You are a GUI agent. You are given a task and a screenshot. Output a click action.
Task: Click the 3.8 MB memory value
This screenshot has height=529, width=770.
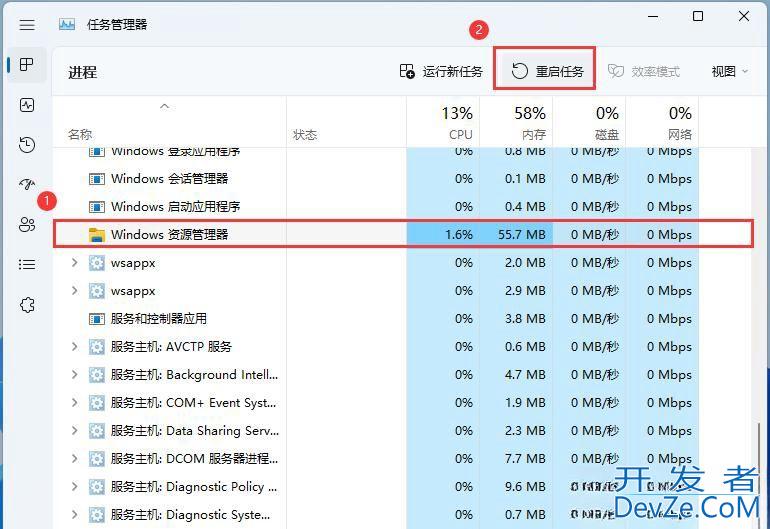[525, 319]
